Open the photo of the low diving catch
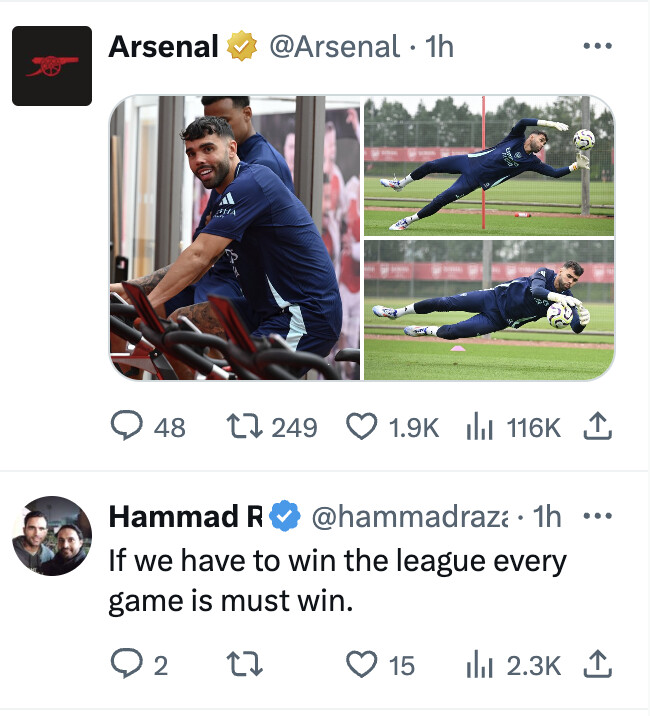The image size is (650, 716). point(489,310)
